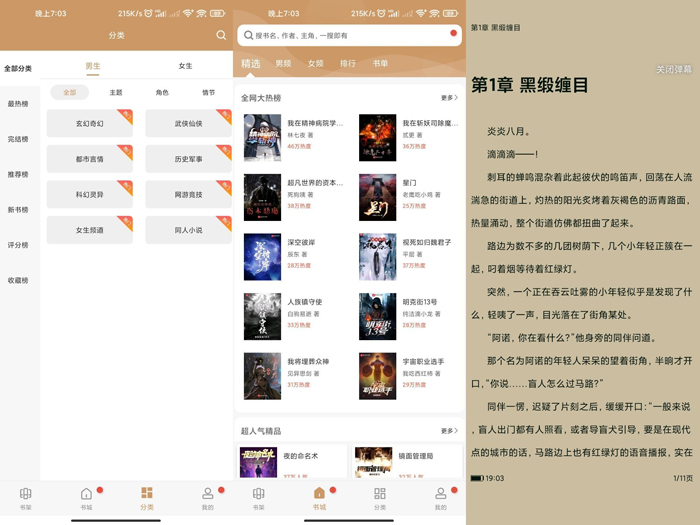This screenshot has width=700, height=525.
Task: Tap the search icon in the 分类 header
Action: click(221, 35)
